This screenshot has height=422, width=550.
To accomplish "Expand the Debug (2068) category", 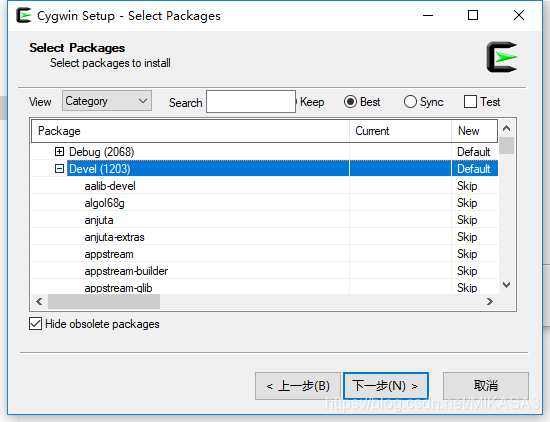I will point(59,152).
